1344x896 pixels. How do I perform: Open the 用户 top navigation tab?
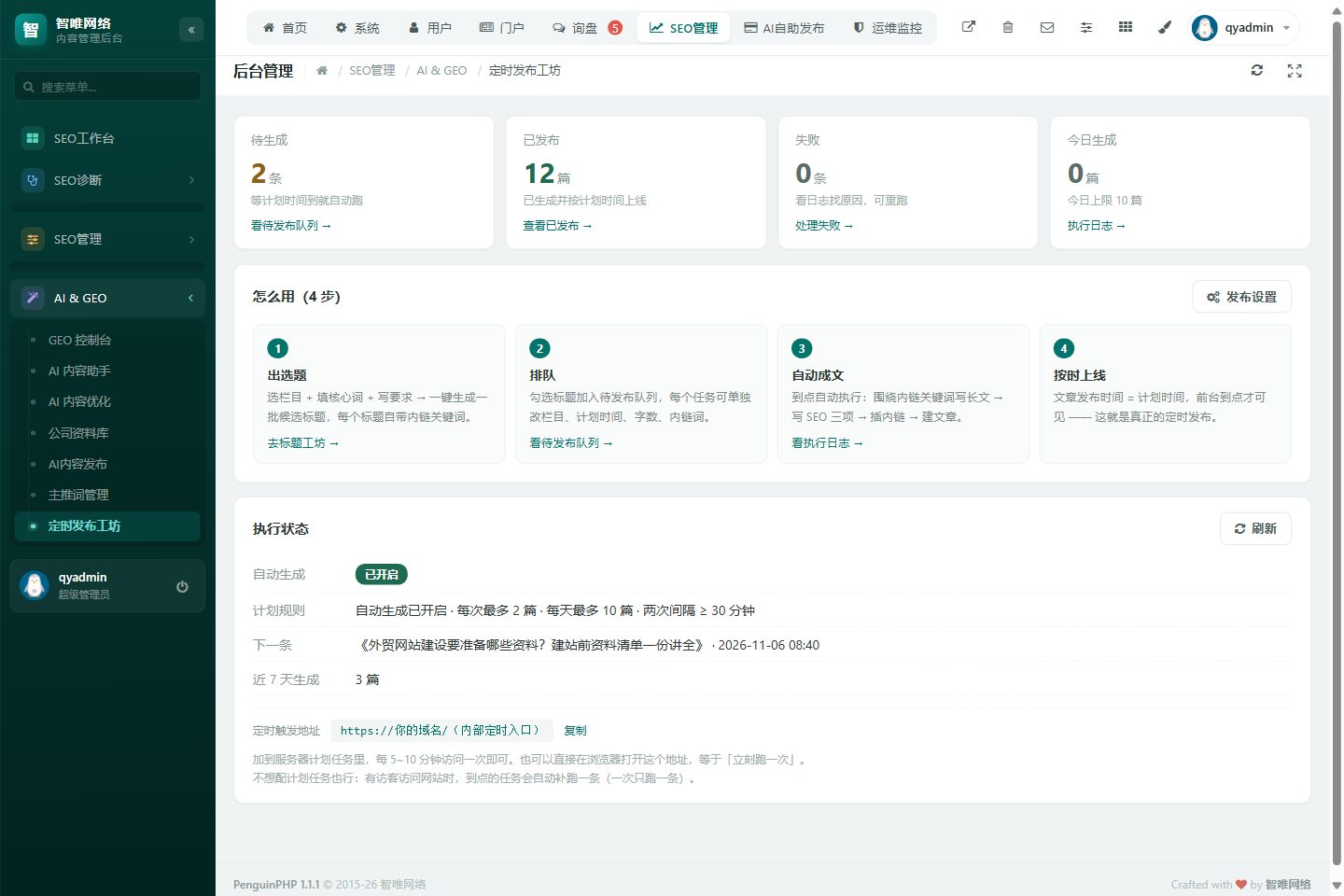[x=430, y=28]
